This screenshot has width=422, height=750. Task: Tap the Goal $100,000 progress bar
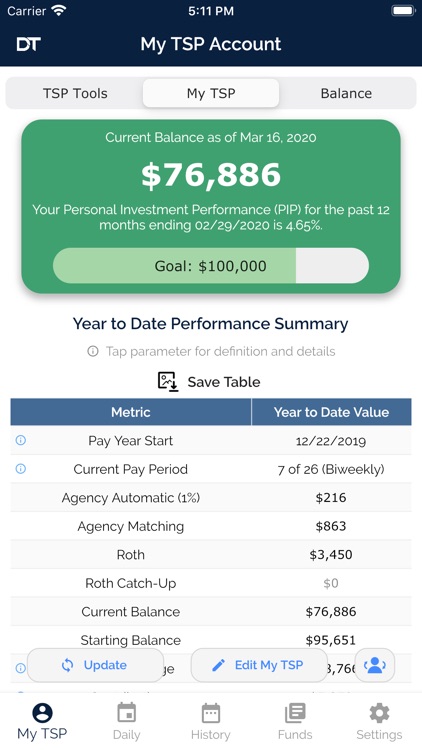211,265
